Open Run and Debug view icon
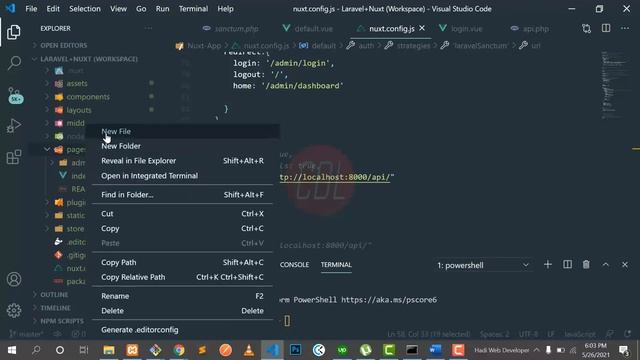The image size is (640, 360). point(14,126)
